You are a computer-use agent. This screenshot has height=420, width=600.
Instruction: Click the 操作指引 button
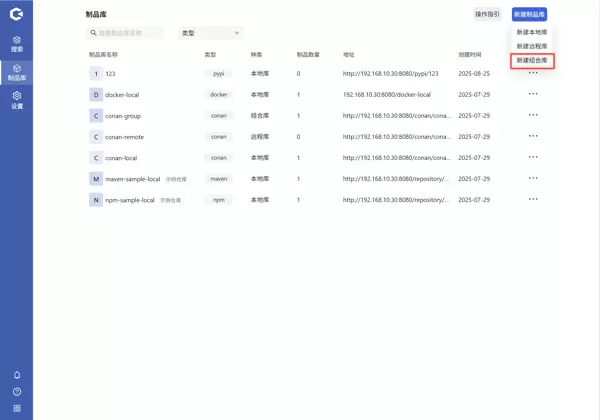[487, 14]
